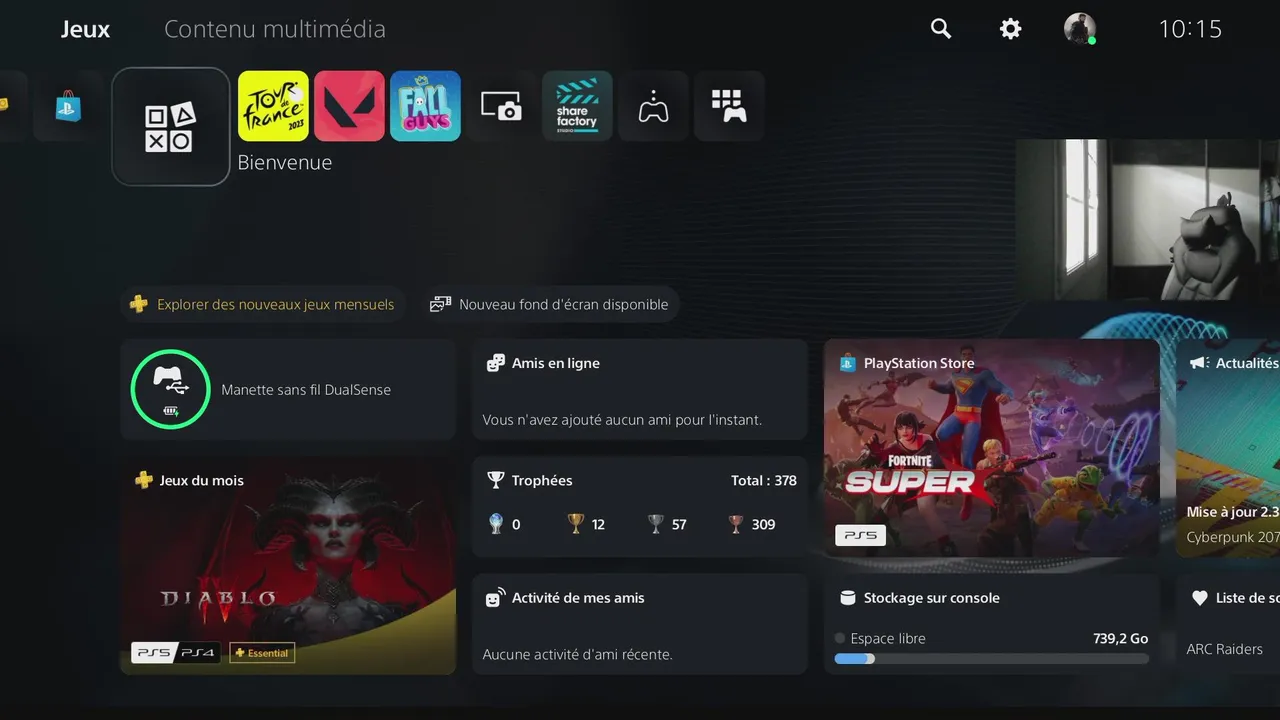Image resolution: width=1280 pixels, height=720 pixels.
Task: Click the PS Plus icon on Jeux du mois
Action: click(143, 480)
